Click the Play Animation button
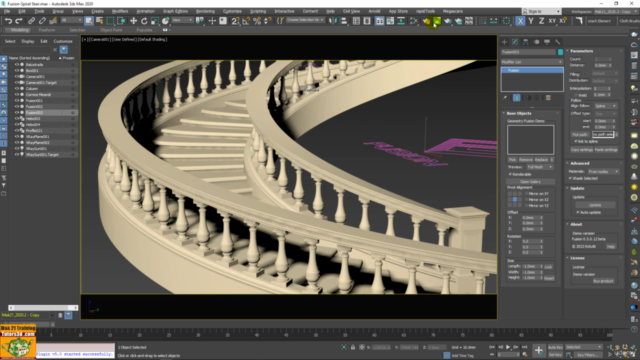 (x=508, y=347)
